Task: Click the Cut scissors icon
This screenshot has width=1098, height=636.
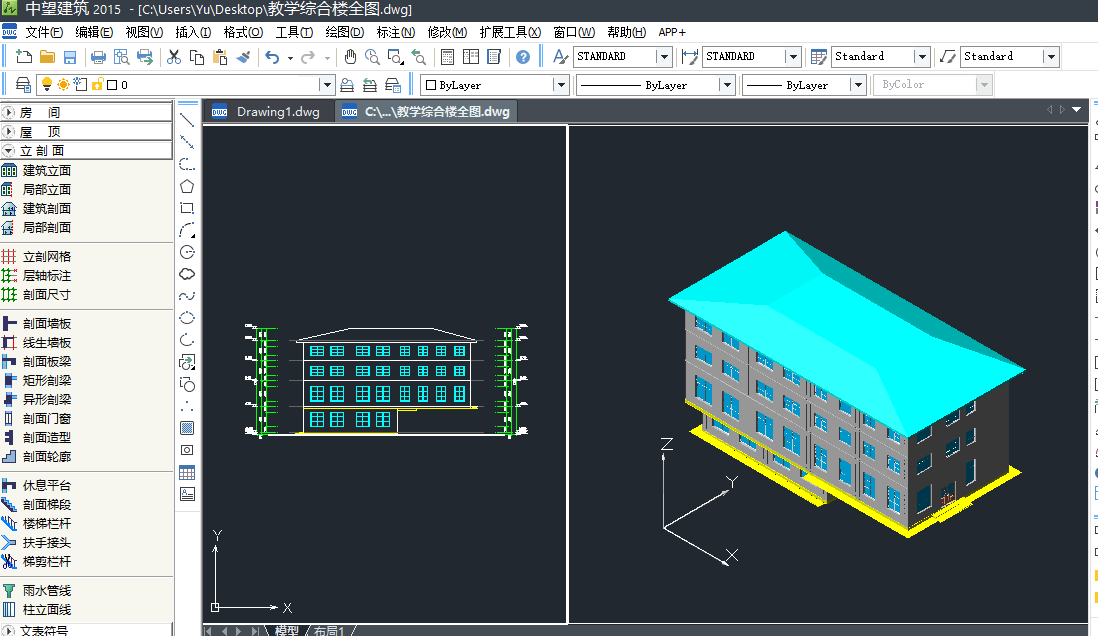Action: (x=174, y=57)
